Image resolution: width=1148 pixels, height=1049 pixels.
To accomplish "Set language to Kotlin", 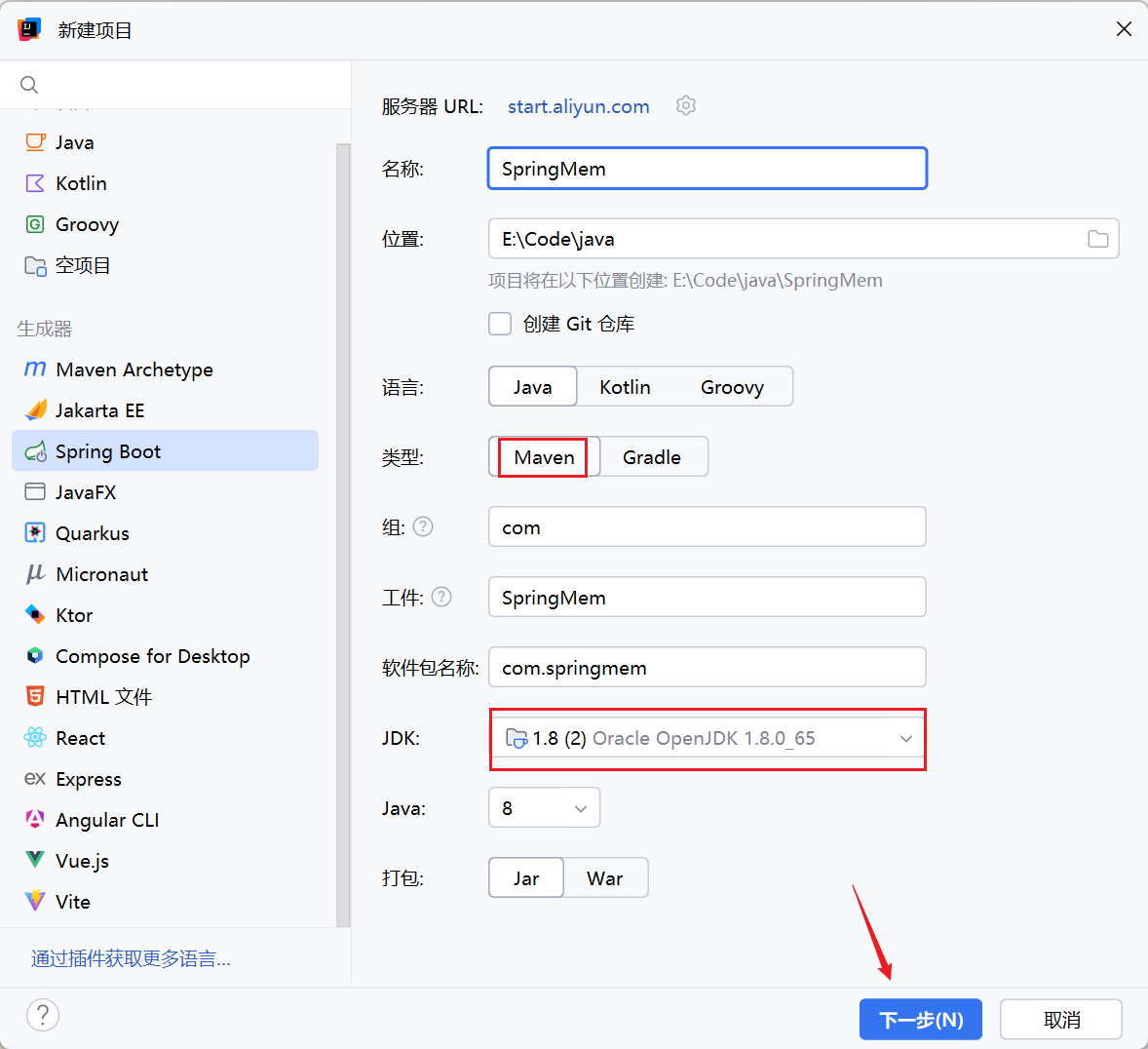I will tap(625, 387).
